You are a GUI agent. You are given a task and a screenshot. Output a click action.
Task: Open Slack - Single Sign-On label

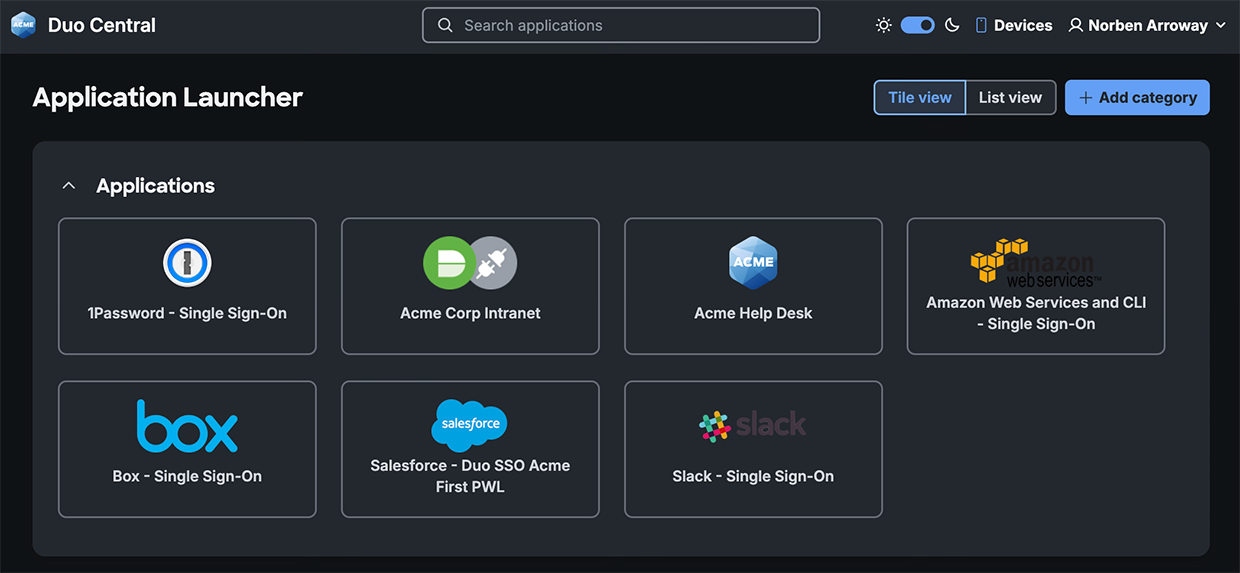753,476
